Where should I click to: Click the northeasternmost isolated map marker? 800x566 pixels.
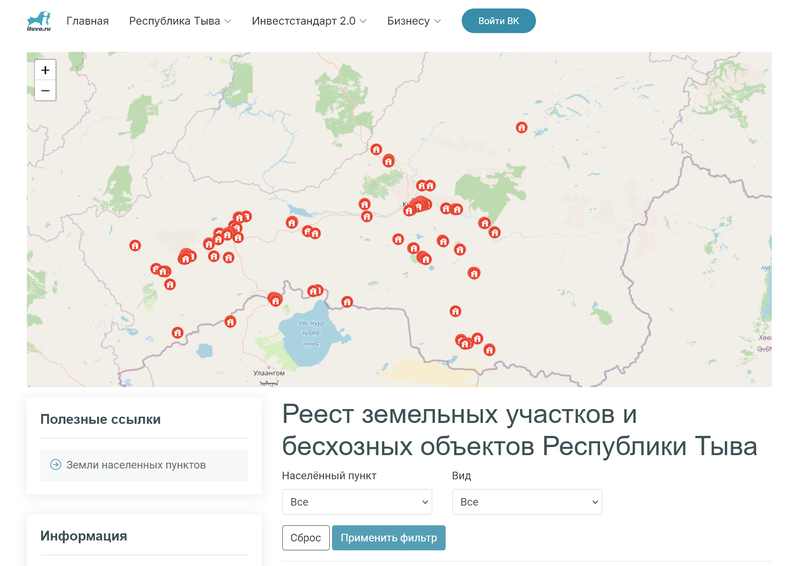521,127
